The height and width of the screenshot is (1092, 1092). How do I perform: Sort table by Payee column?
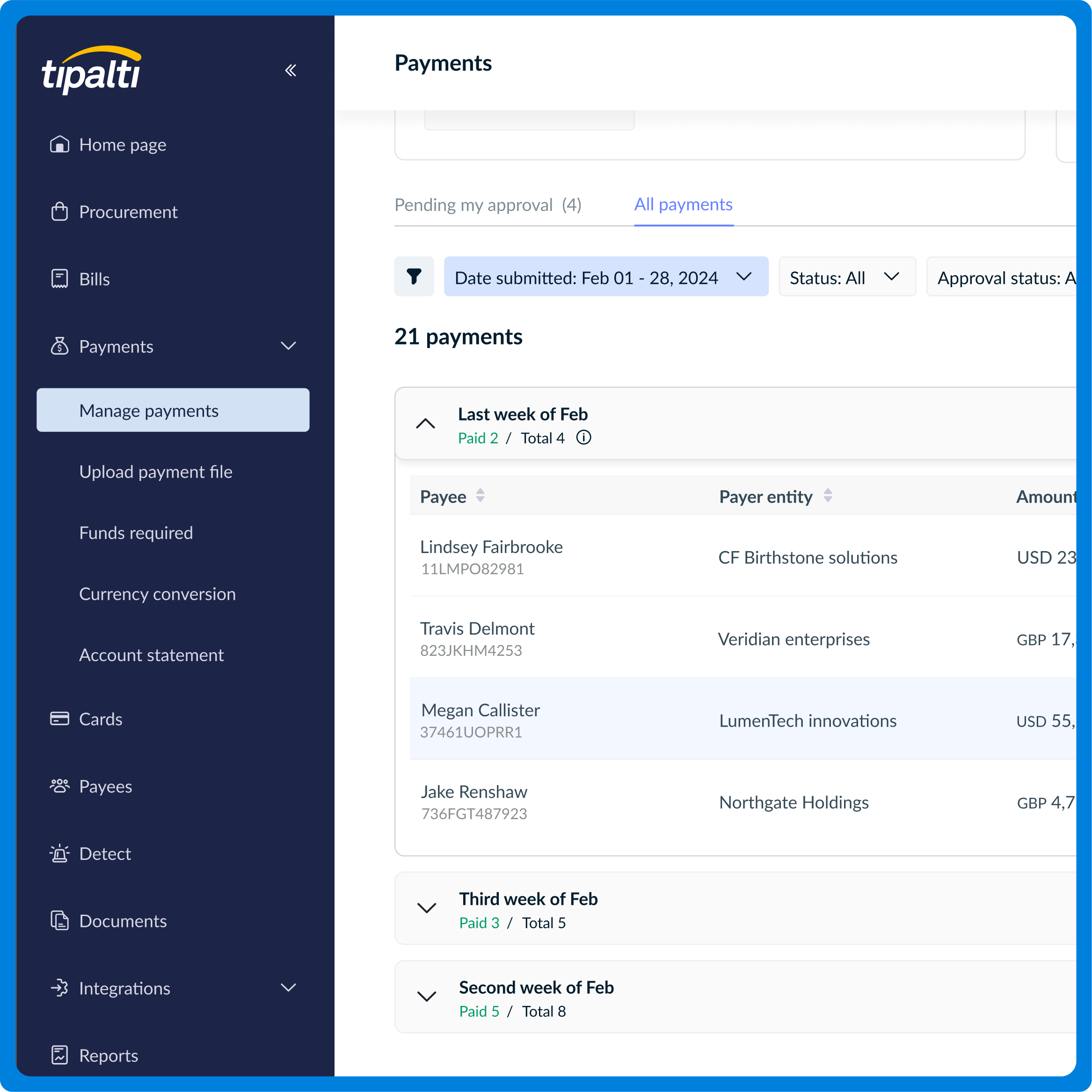[480, 496]
